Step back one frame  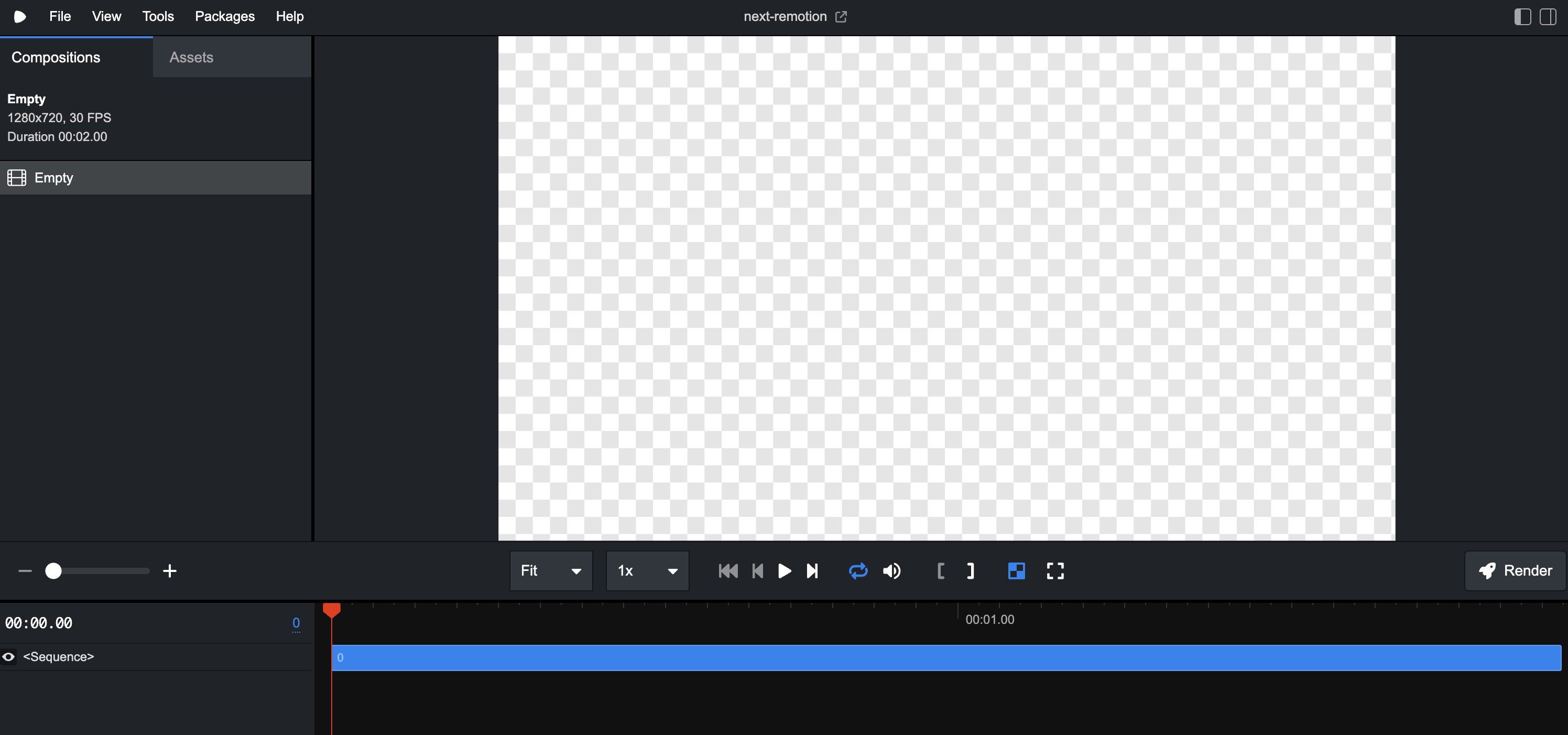757,570
